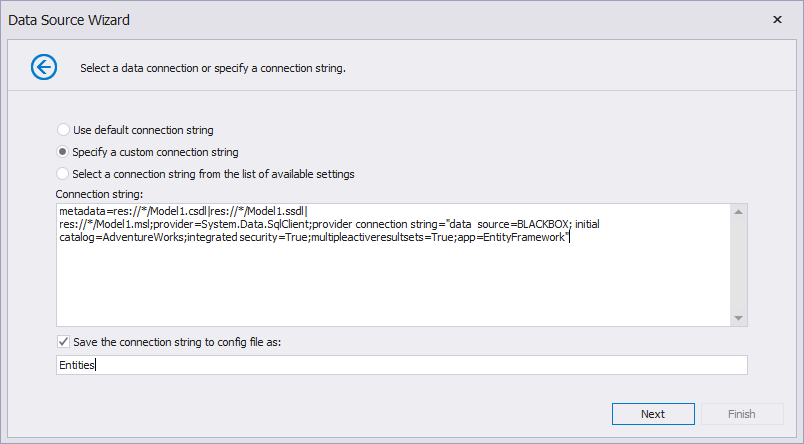Click the Connection string label
Image resolution: width=804 pixels, height=444 pixels.
coord(100,193)
